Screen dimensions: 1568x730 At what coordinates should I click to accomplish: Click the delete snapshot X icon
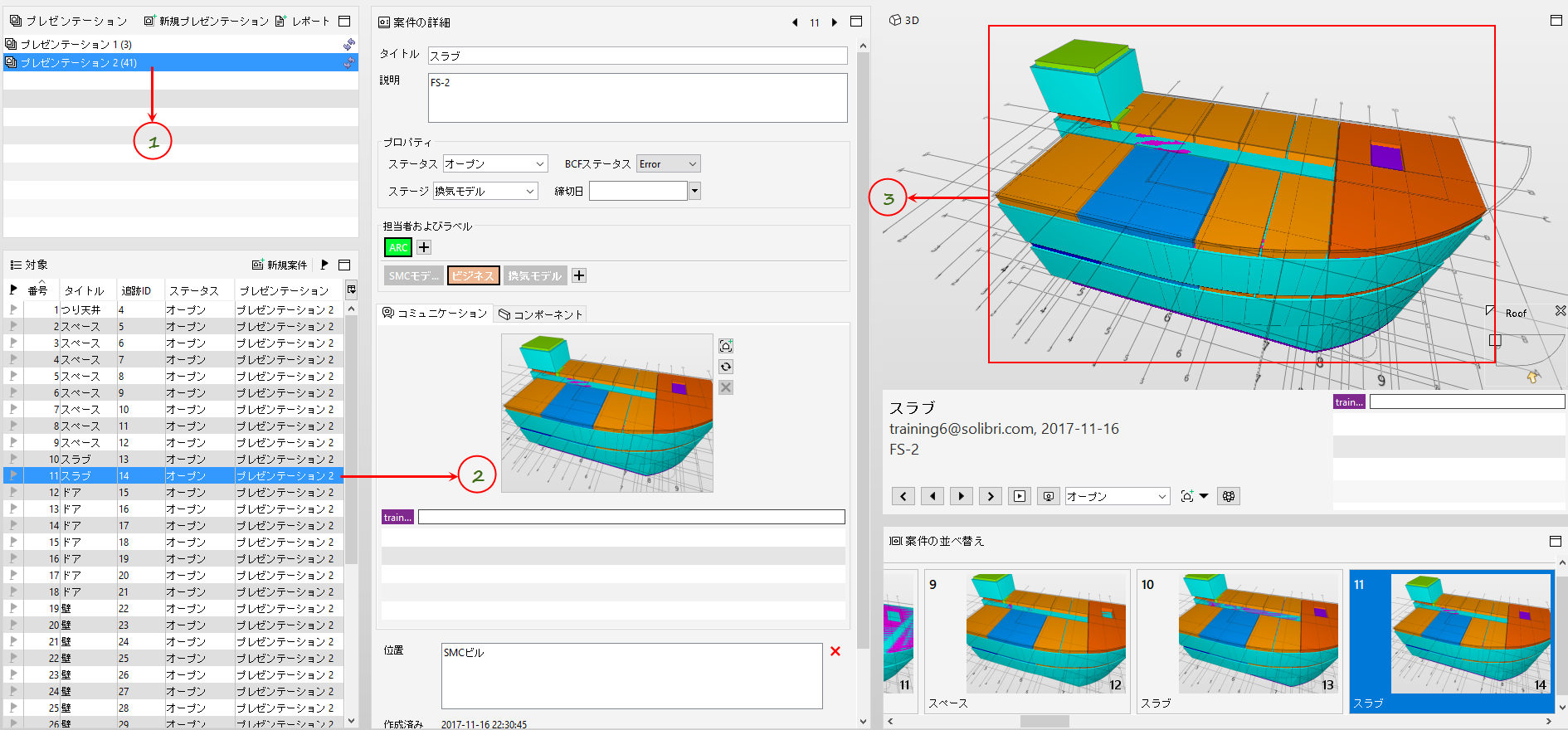(x=726, y=387)
